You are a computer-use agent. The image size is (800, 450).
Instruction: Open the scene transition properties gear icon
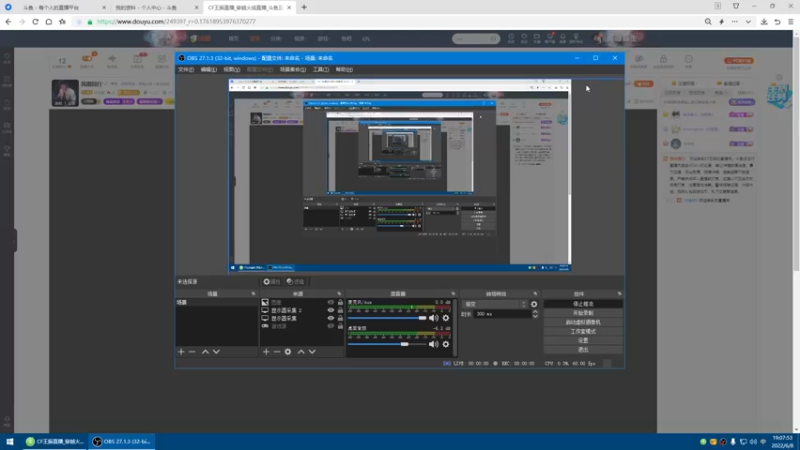coord(534,304)
